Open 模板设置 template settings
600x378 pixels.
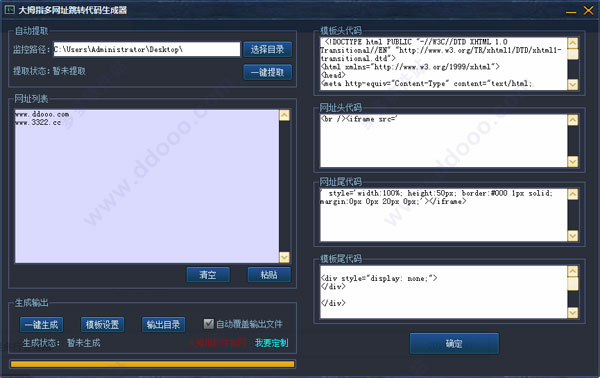(102, 325)
